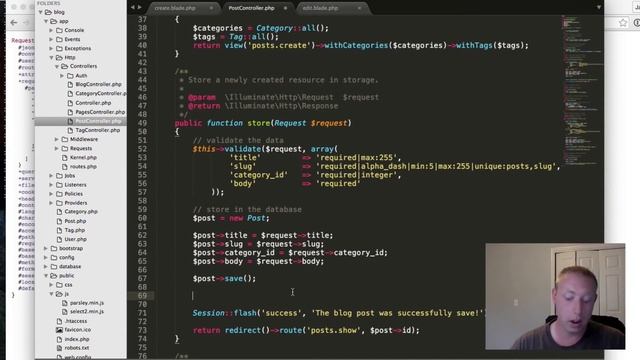
Task: Open the tab list dropdown arrow
Action: click(x=599, y=7)
